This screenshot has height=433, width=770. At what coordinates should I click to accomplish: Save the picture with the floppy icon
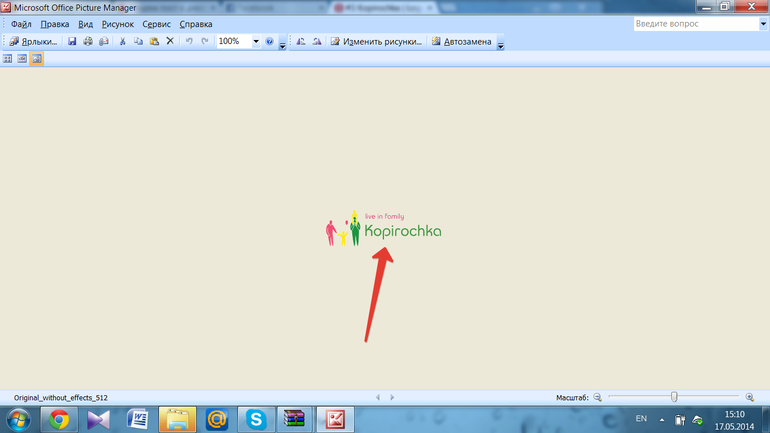72,42
